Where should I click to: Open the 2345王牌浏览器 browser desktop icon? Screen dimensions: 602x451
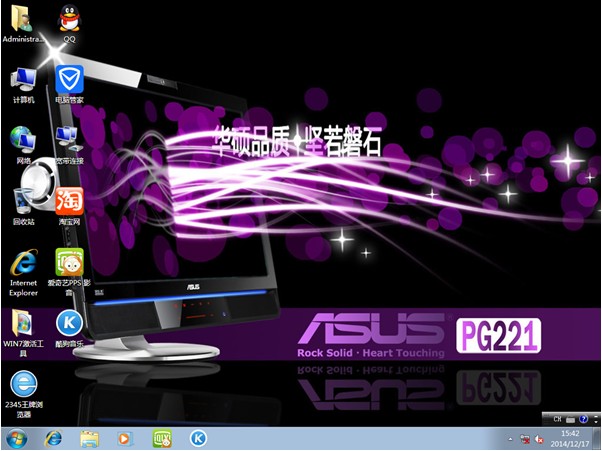[x=23, y=394]
